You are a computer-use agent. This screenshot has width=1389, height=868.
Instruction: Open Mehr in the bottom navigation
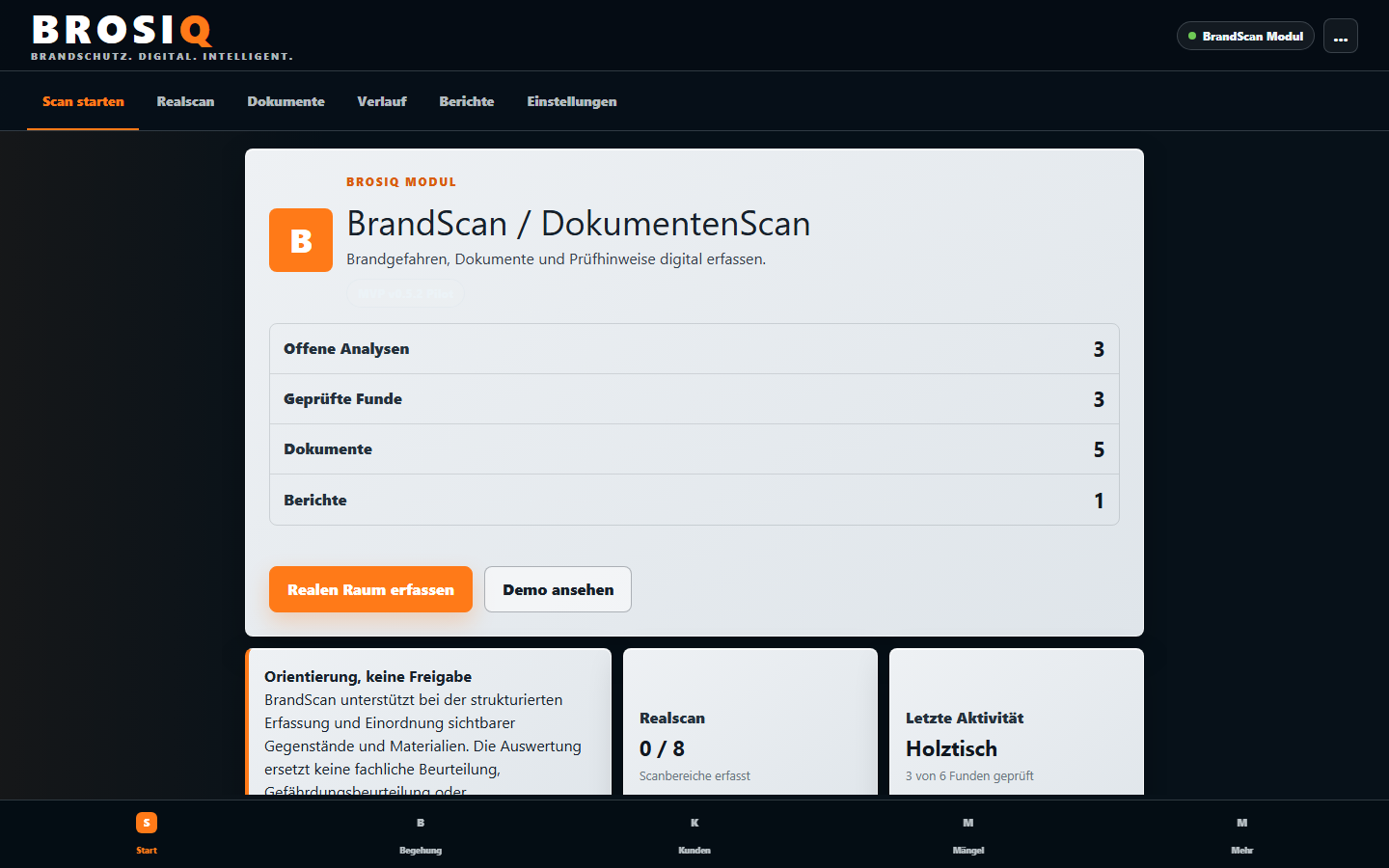tap(1242, 834)
